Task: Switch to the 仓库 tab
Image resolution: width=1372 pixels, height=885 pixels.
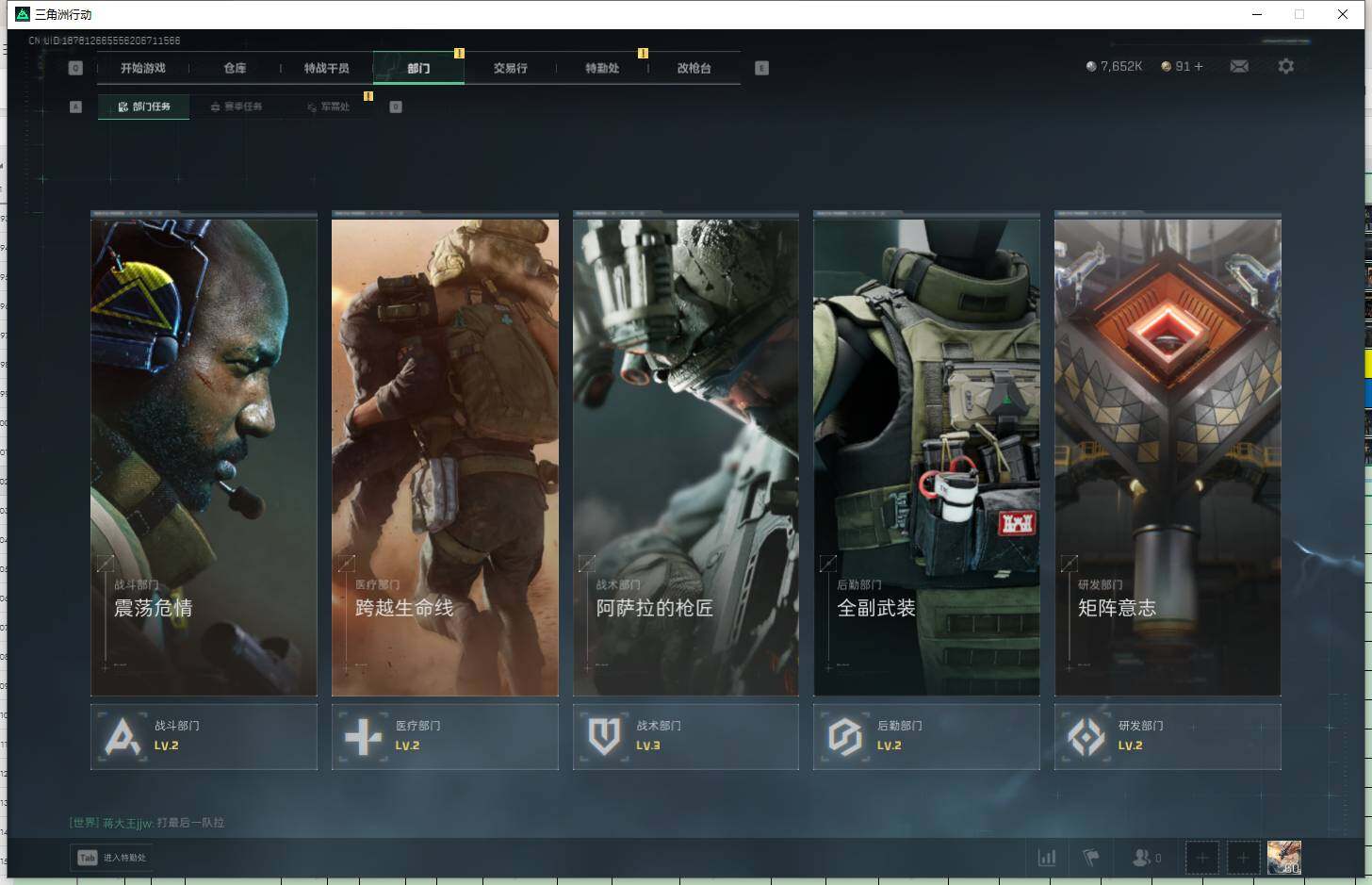Action: [x=235, y=68]
